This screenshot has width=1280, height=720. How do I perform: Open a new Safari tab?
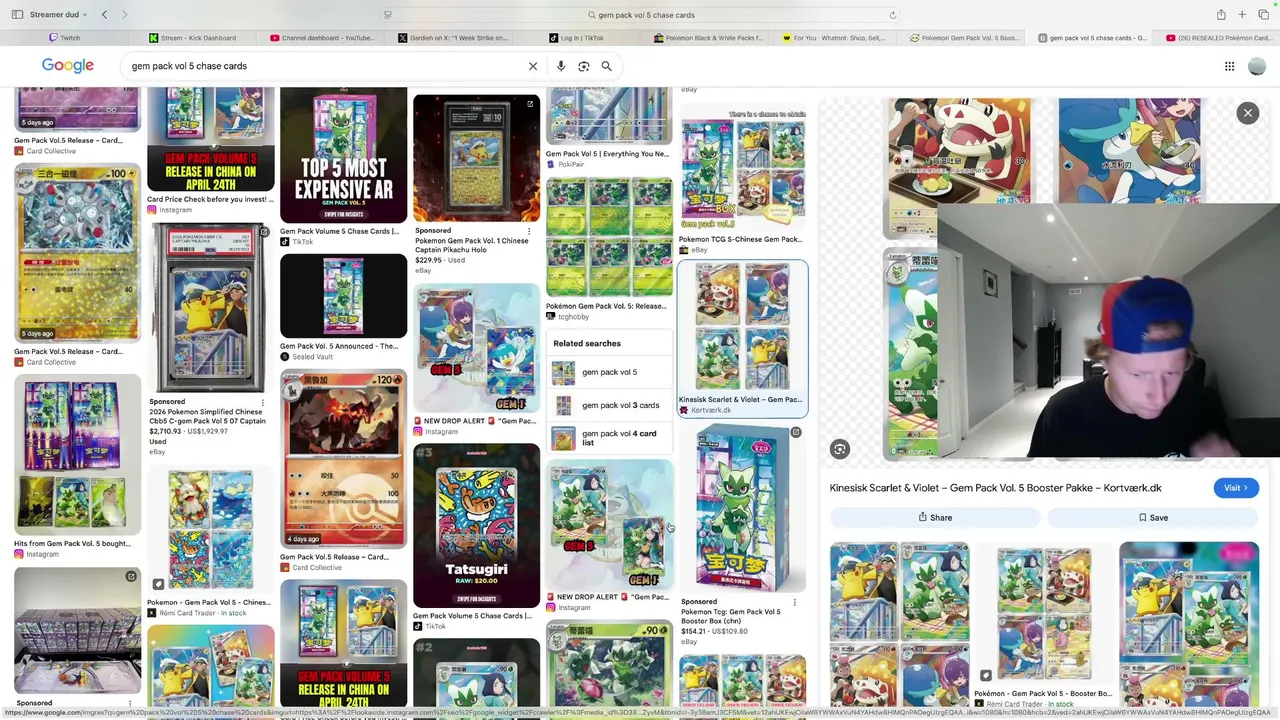[1242, 15]
